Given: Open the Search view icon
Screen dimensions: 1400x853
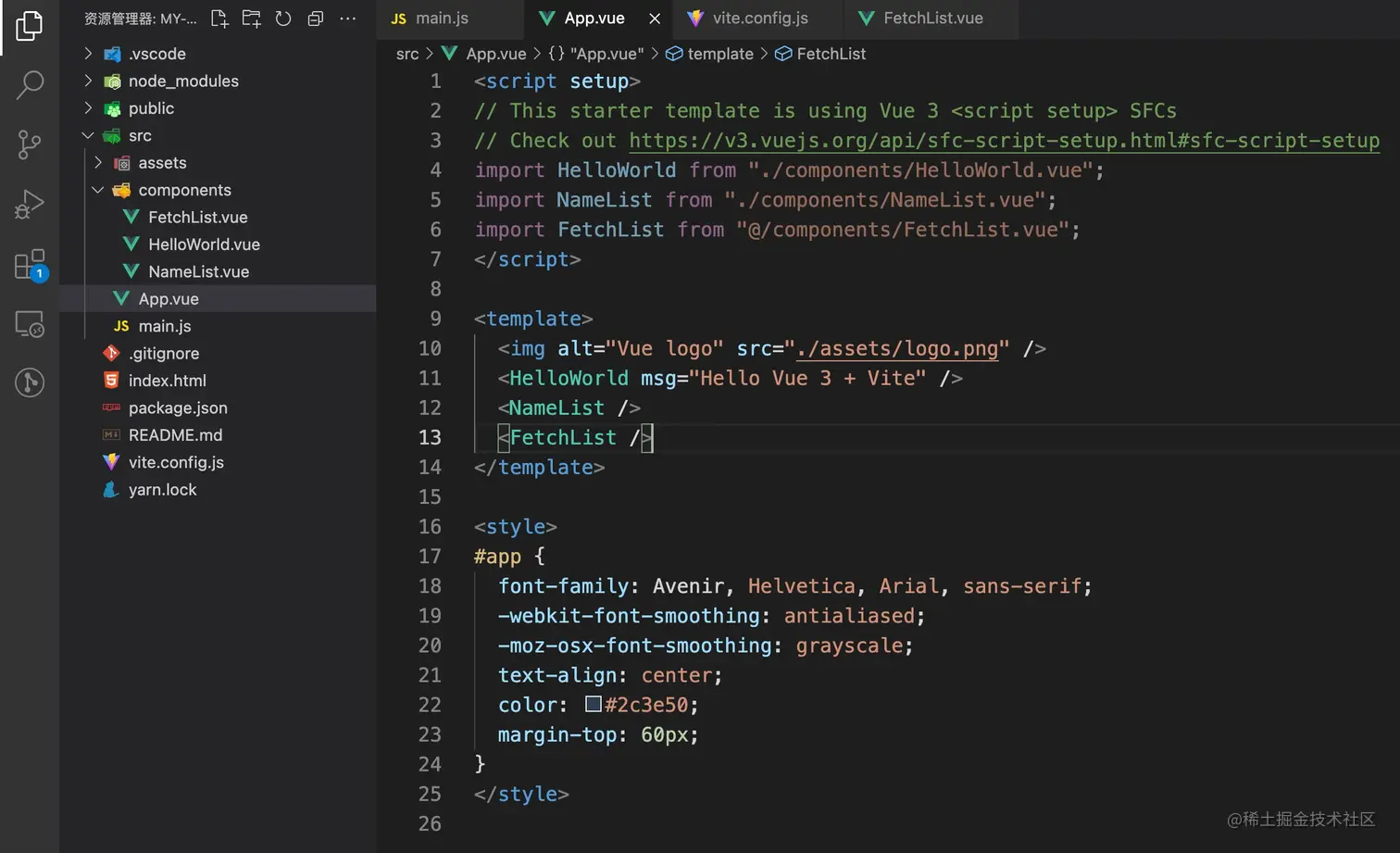Looking at the screenshot, I should 30,85.
